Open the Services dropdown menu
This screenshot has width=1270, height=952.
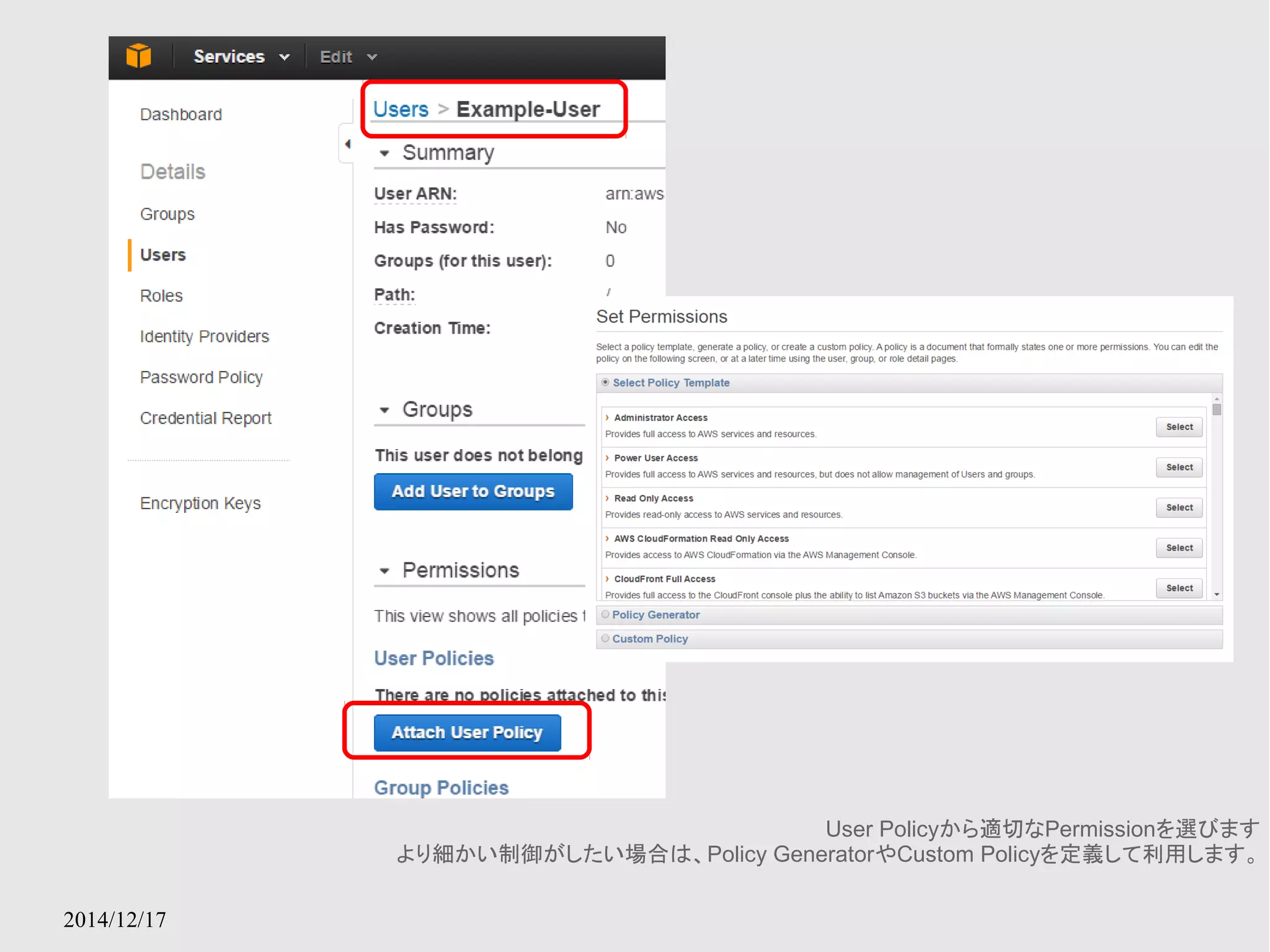(x=241, y=57)
